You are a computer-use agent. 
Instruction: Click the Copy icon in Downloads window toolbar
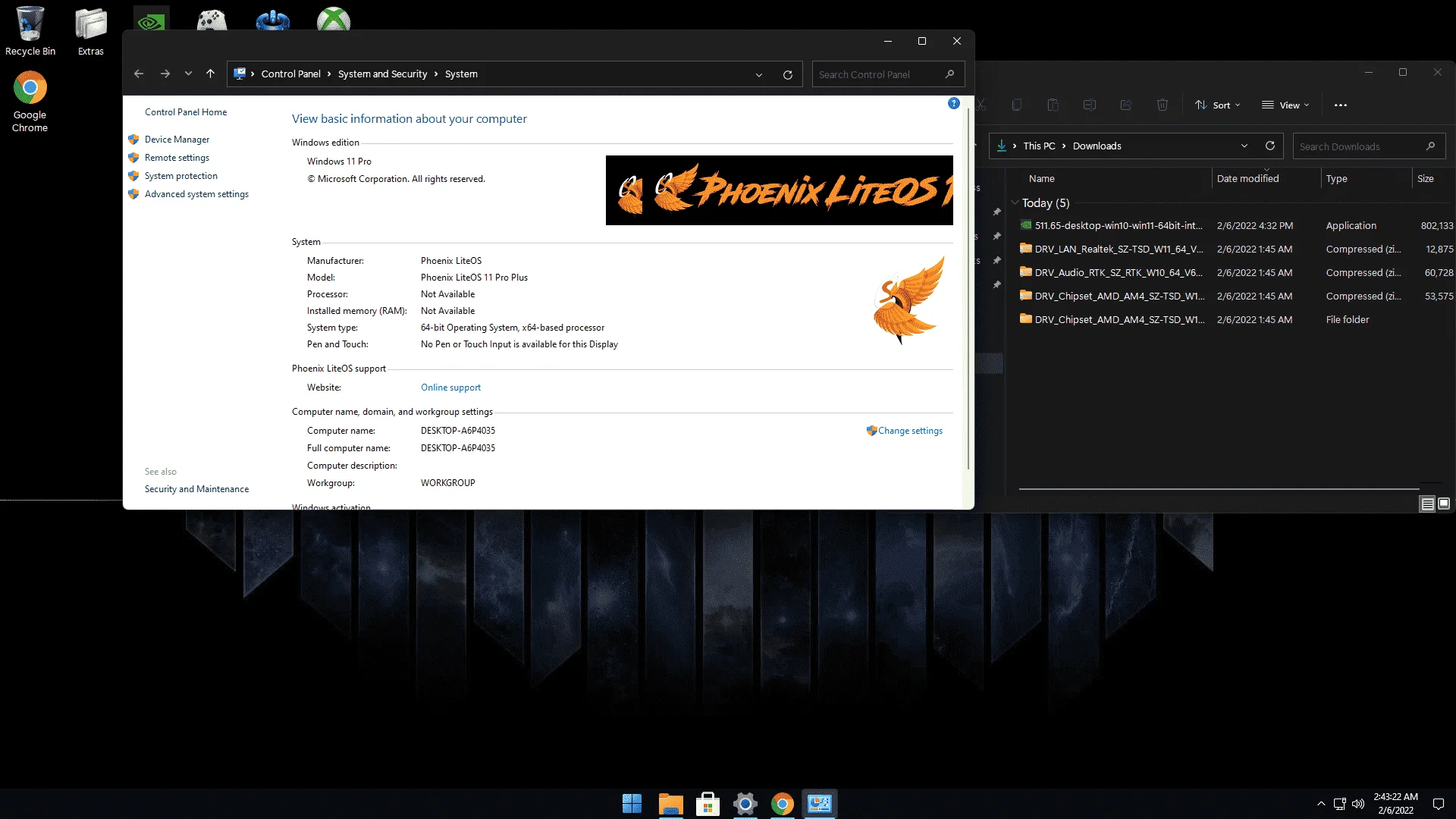[1017, 105]
